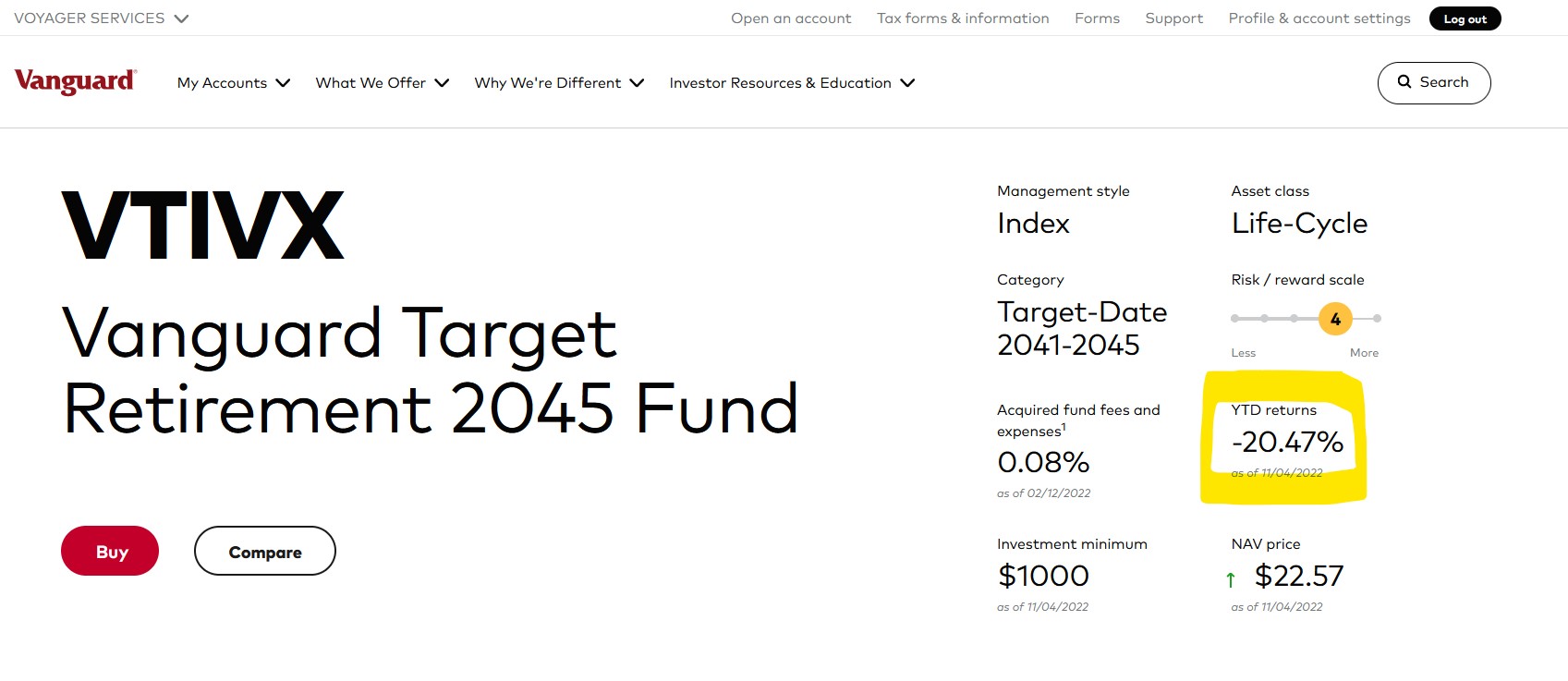Click the $1000 investment minimum value
This screenshot has height=681, width=1568.
click(1043, 576)
